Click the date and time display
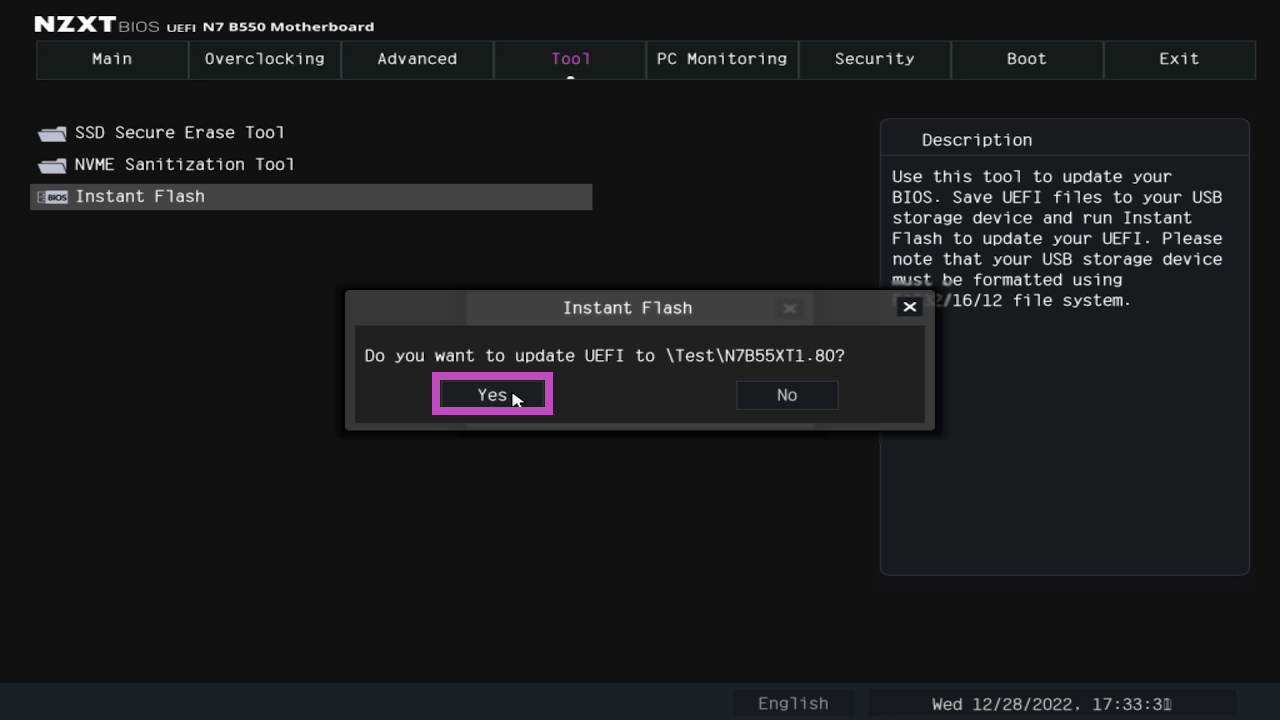 click(1051, 704)
